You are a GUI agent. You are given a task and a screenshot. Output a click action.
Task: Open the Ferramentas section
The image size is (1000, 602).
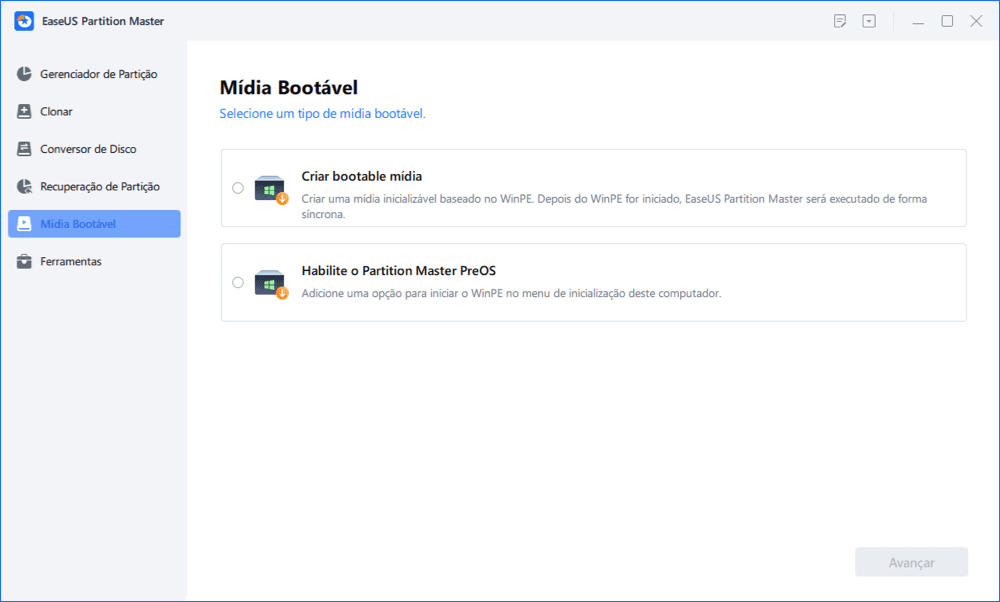94,261
